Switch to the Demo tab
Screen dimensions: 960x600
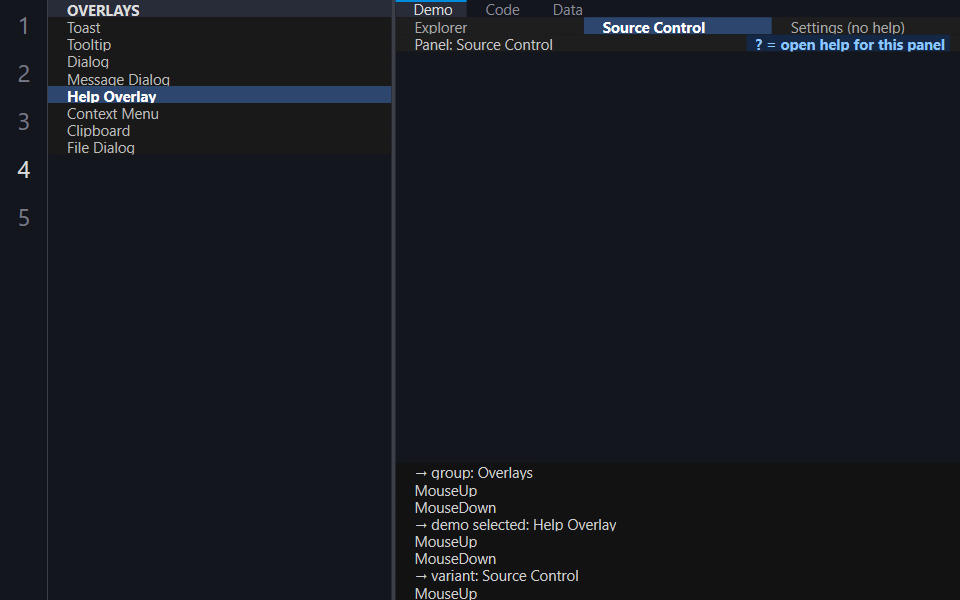(x=432, y=9)
